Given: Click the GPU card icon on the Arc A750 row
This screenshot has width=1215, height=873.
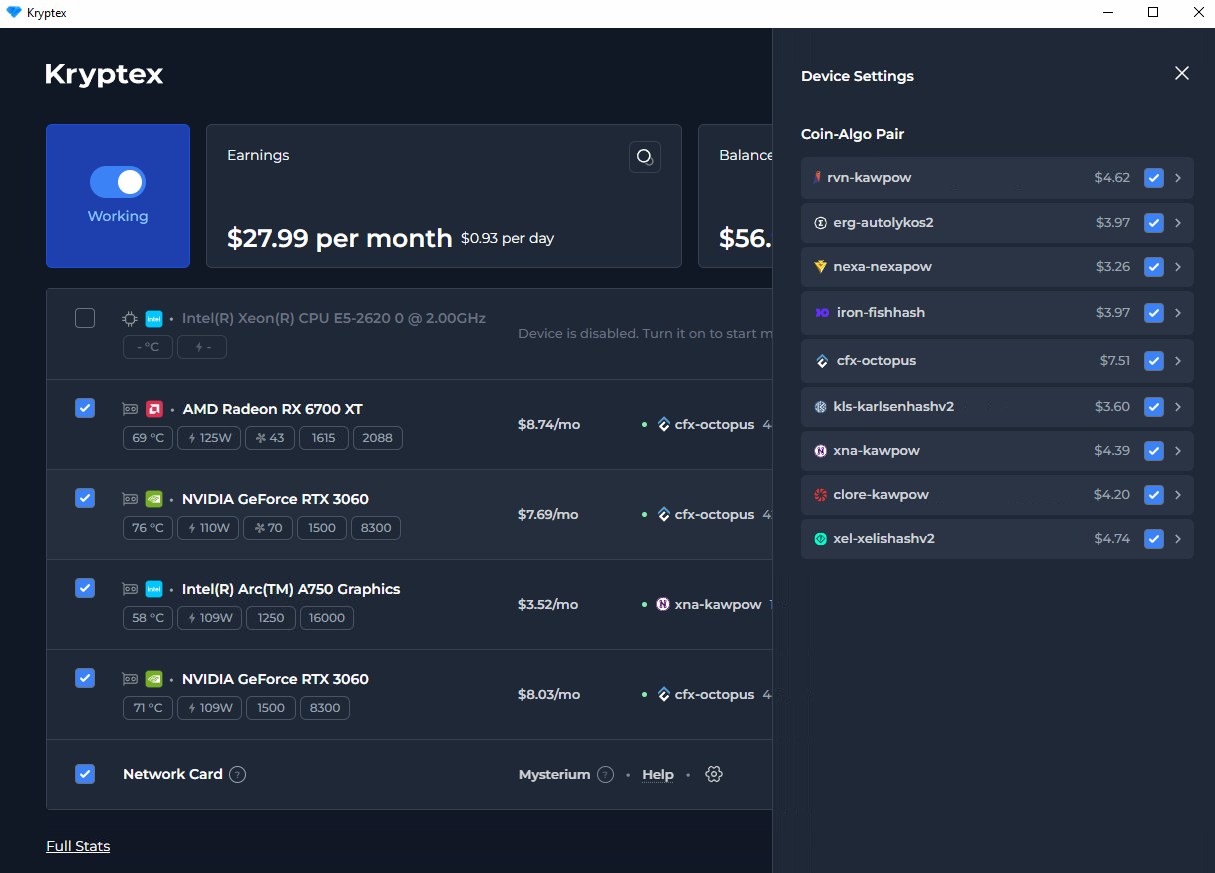Looking at the screenshot, I should (130, 589).
